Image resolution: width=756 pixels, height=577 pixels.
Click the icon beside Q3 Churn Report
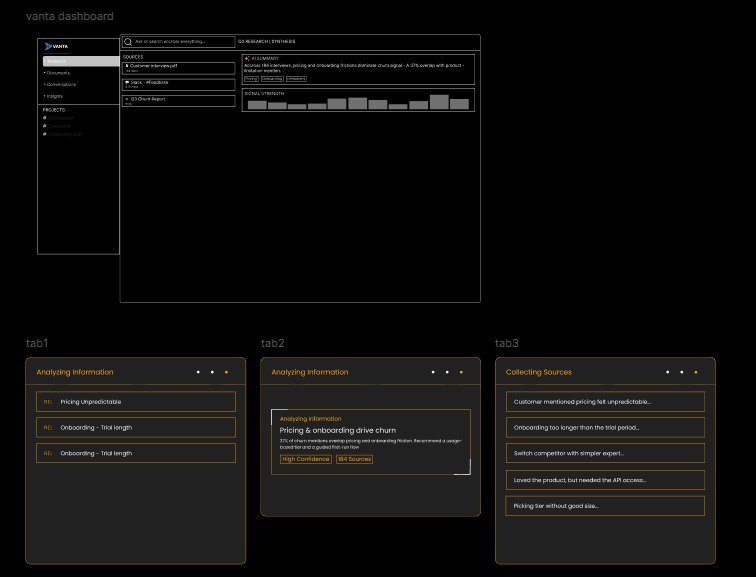pyautogui.click(x=127, y=99)
